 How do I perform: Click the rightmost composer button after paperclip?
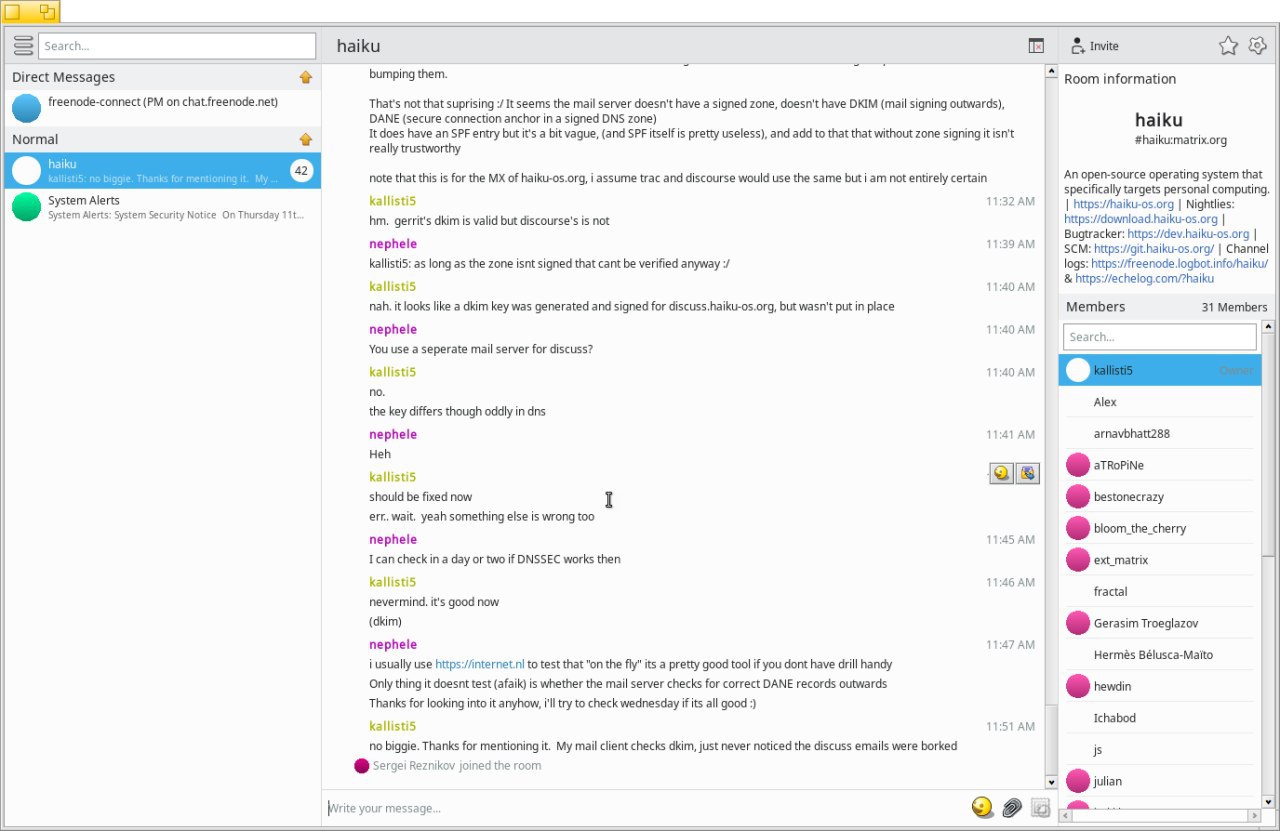(x=1040, y=807)
